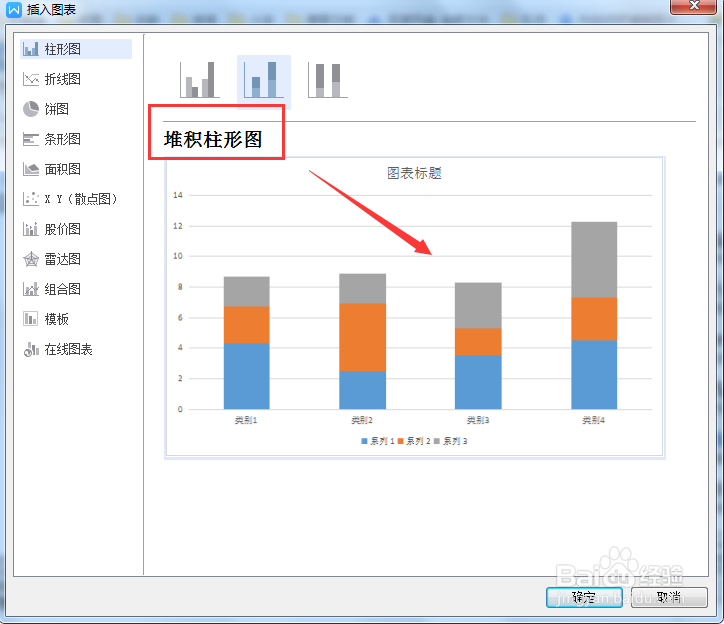Click the 系列 1 legend entry

click(x=378, y=441)
